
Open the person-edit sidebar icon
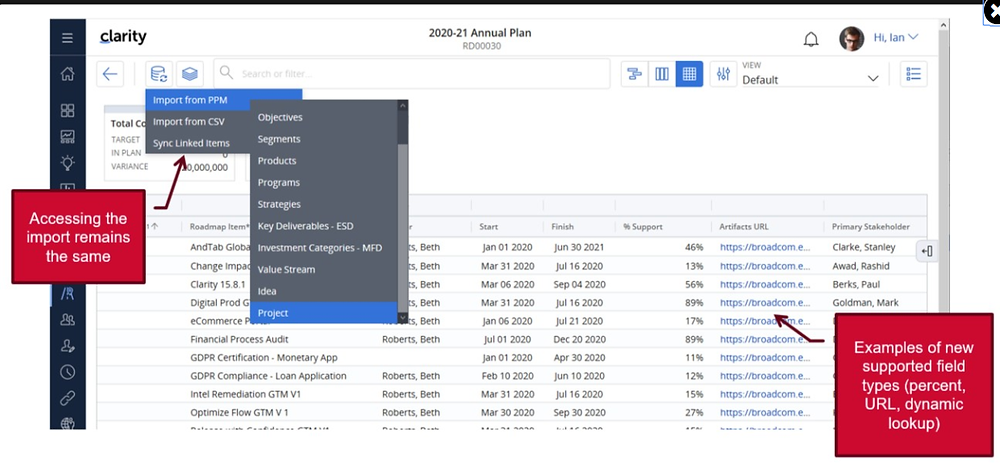[x=67, y=346]
